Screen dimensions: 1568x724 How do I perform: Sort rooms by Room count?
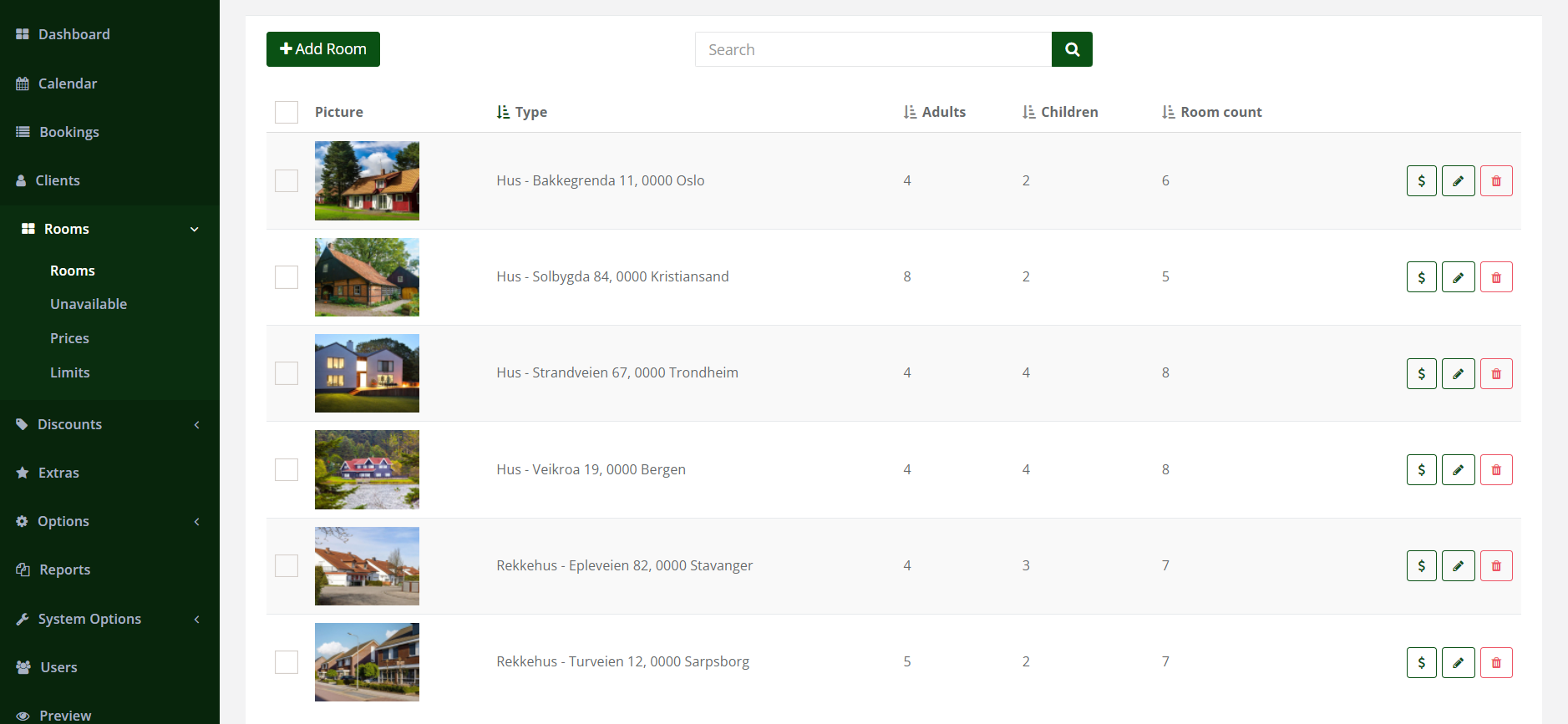[x=1211, y=112]
